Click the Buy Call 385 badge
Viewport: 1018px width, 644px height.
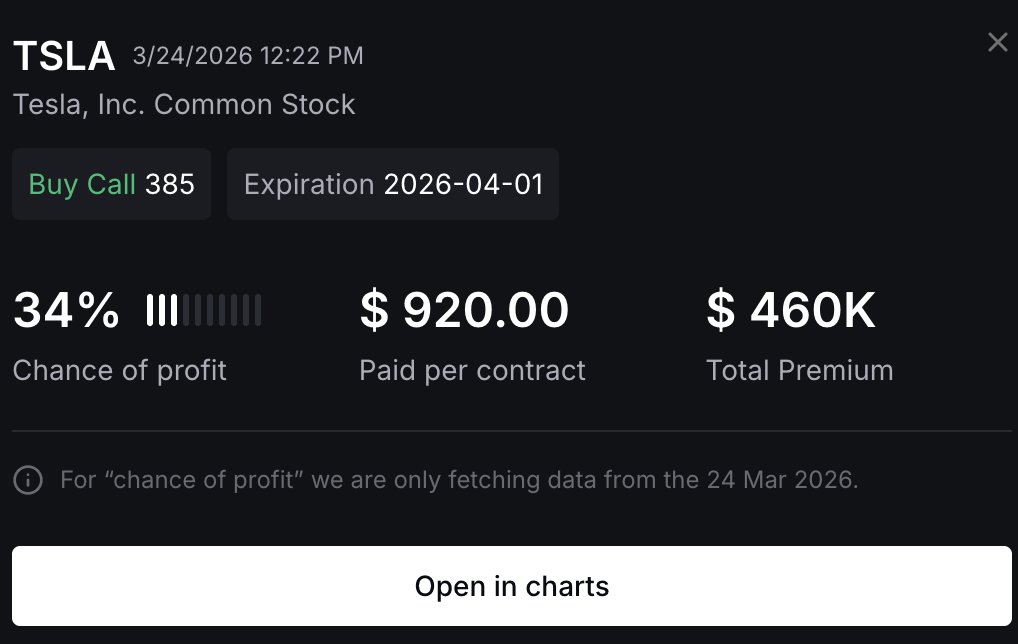[111, 184]
